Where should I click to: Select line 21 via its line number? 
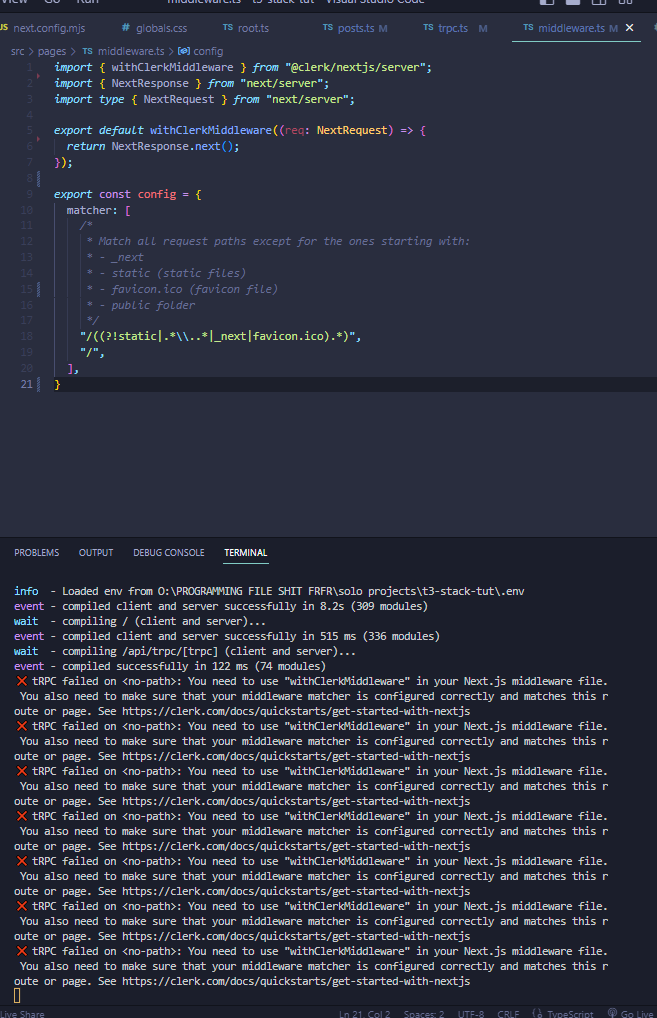[x=27, y=384]
